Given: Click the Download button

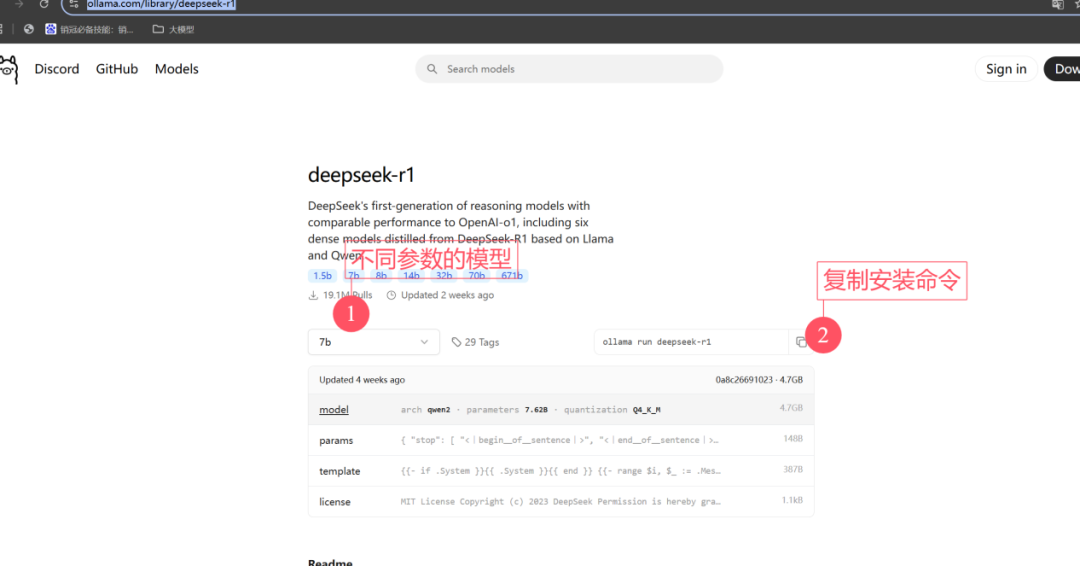Looking at the screenshot, I should coord(1063,69).
